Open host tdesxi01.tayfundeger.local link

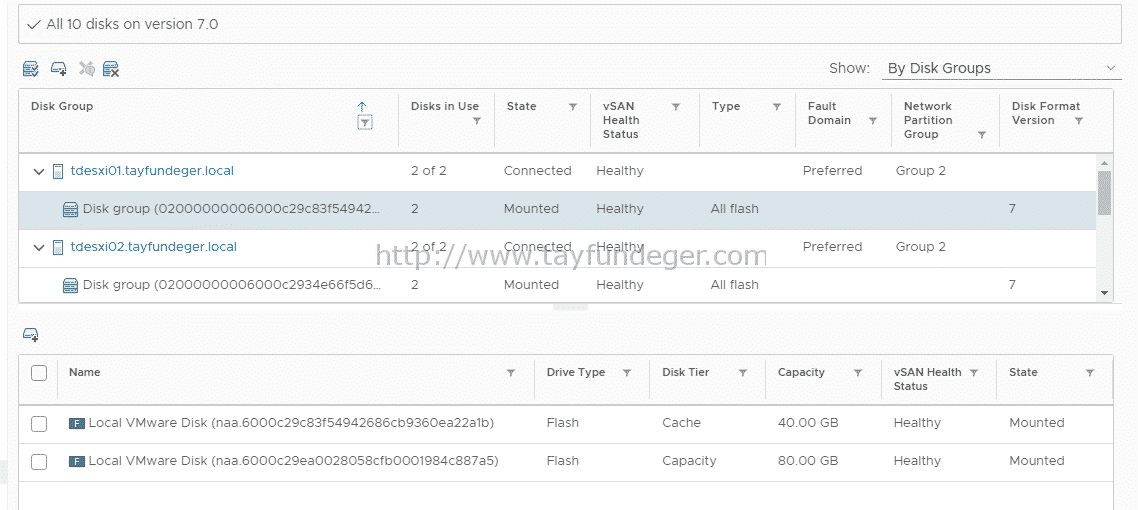(152, 171)
